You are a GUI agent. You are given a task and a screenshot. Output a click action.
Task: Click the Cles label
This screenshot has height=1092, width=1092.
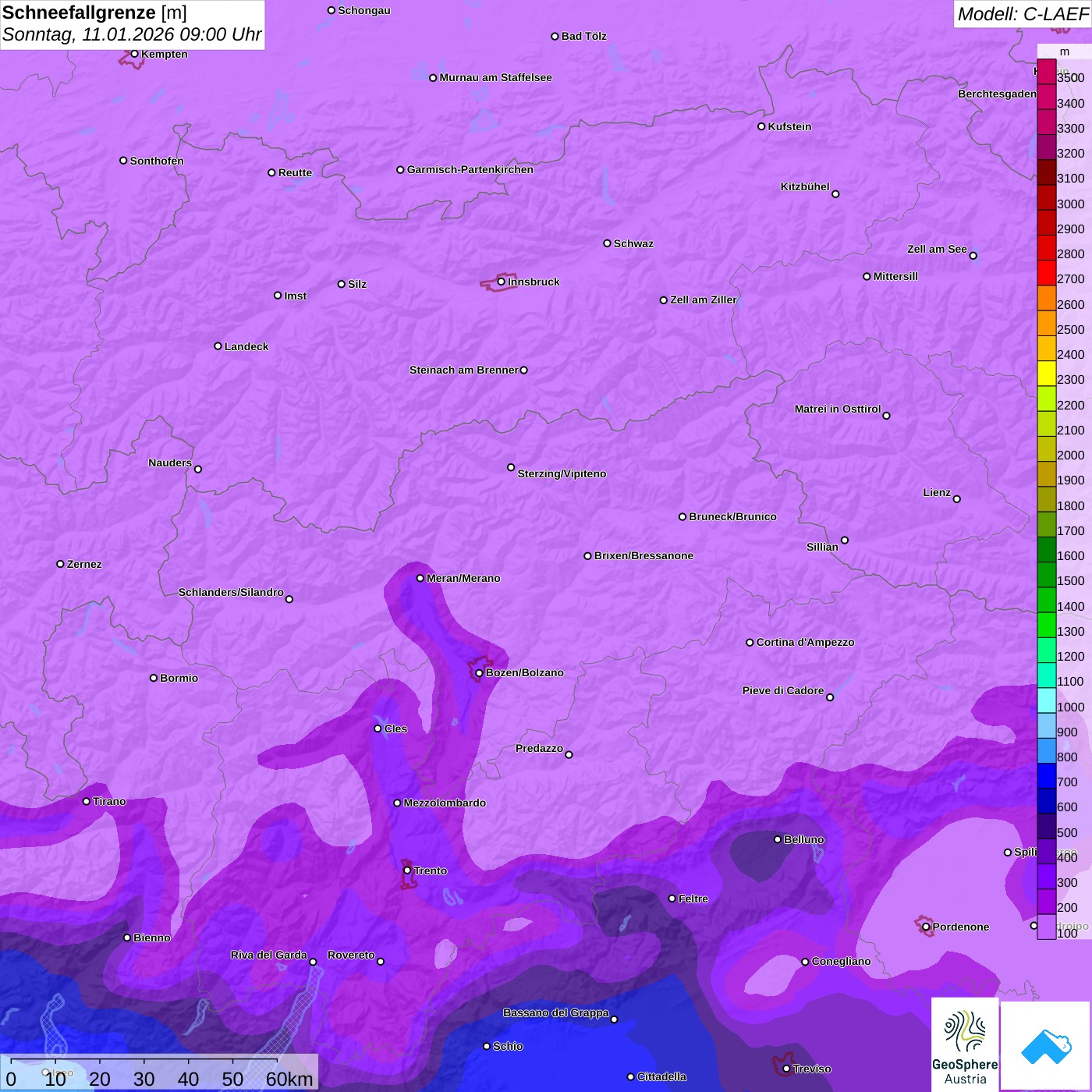395,729
